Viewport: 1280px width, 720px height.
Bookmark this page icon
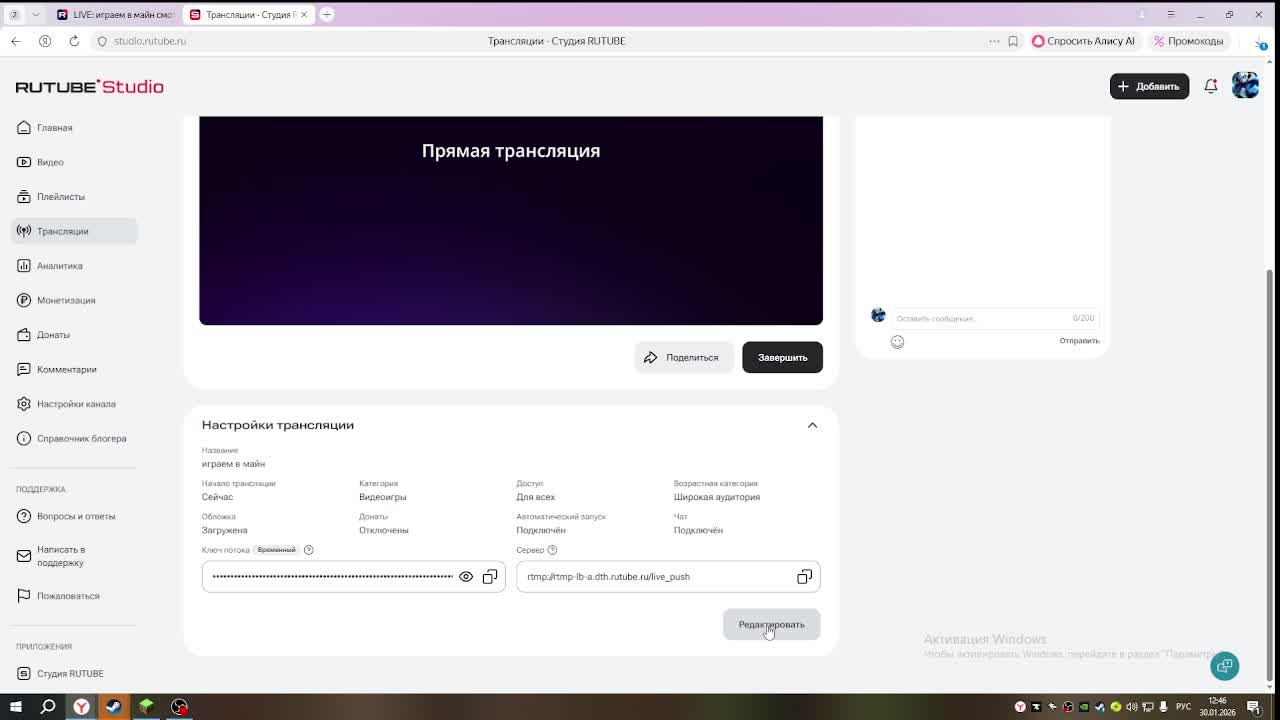coord(1013,41)
